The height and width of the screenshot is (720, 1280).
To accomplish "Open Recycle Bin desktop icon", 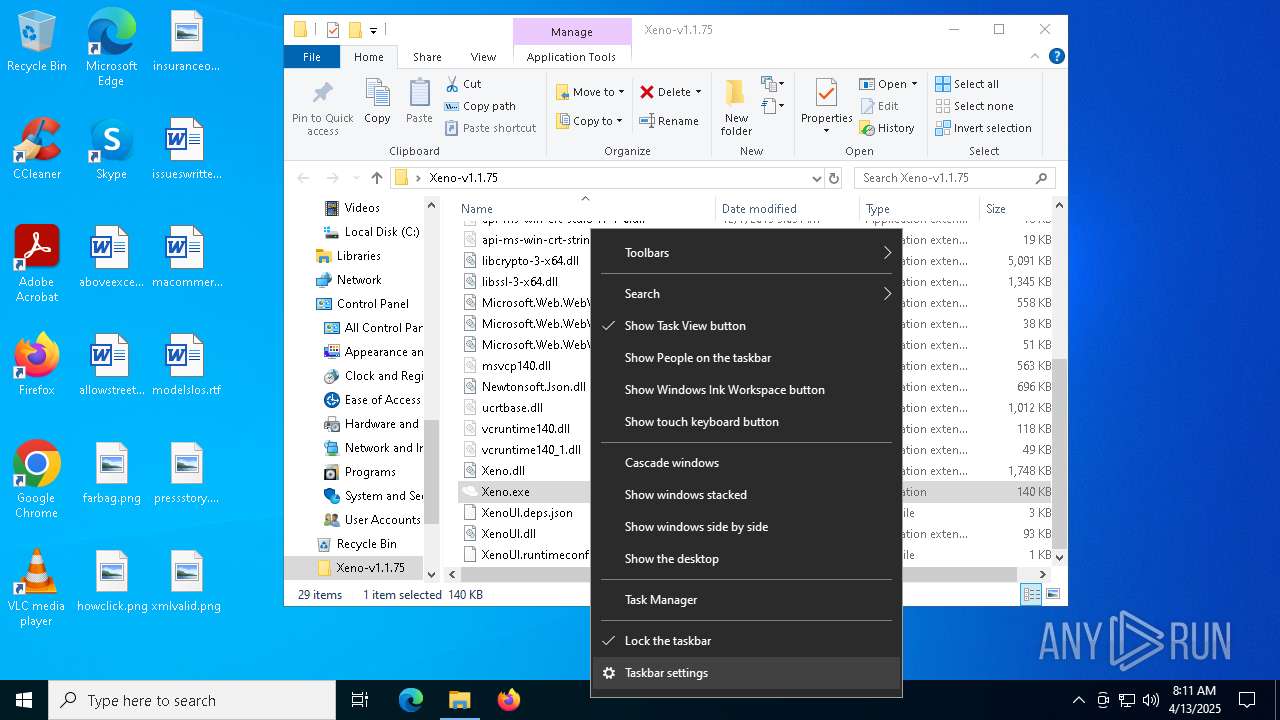I will tap(37, 42).
